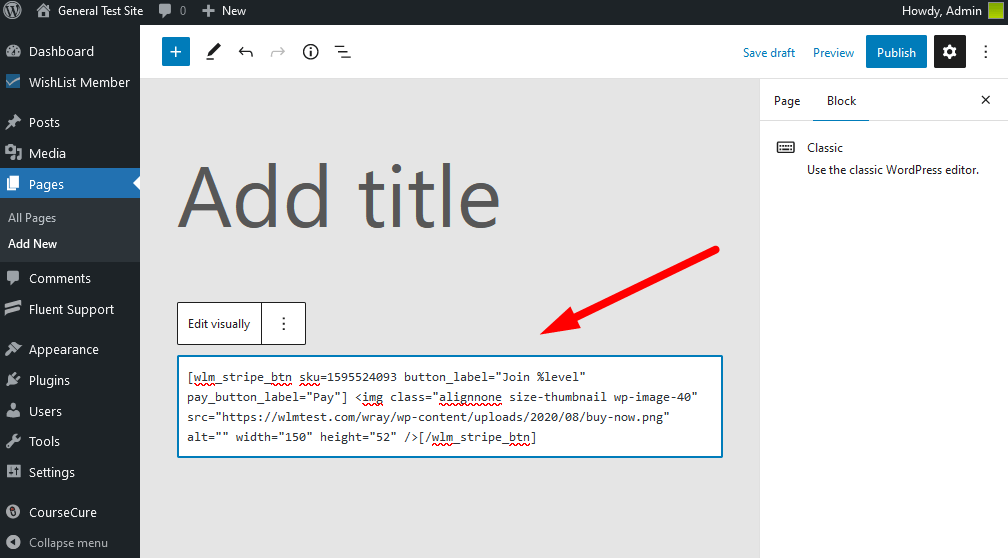Click the Dashboard gauge icon
Image resolution: width=1008 pixels, height=558 pixels.
(x=14, y=51)
